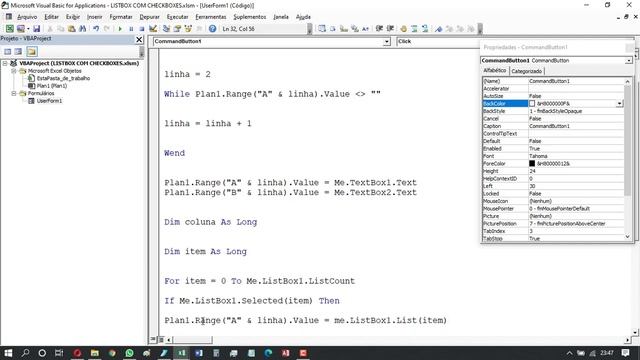The width and height of the screenshot is (640, 360).
Task: Select EstaPasta_de_trabalho in project tree
Action: click(63, 78)
